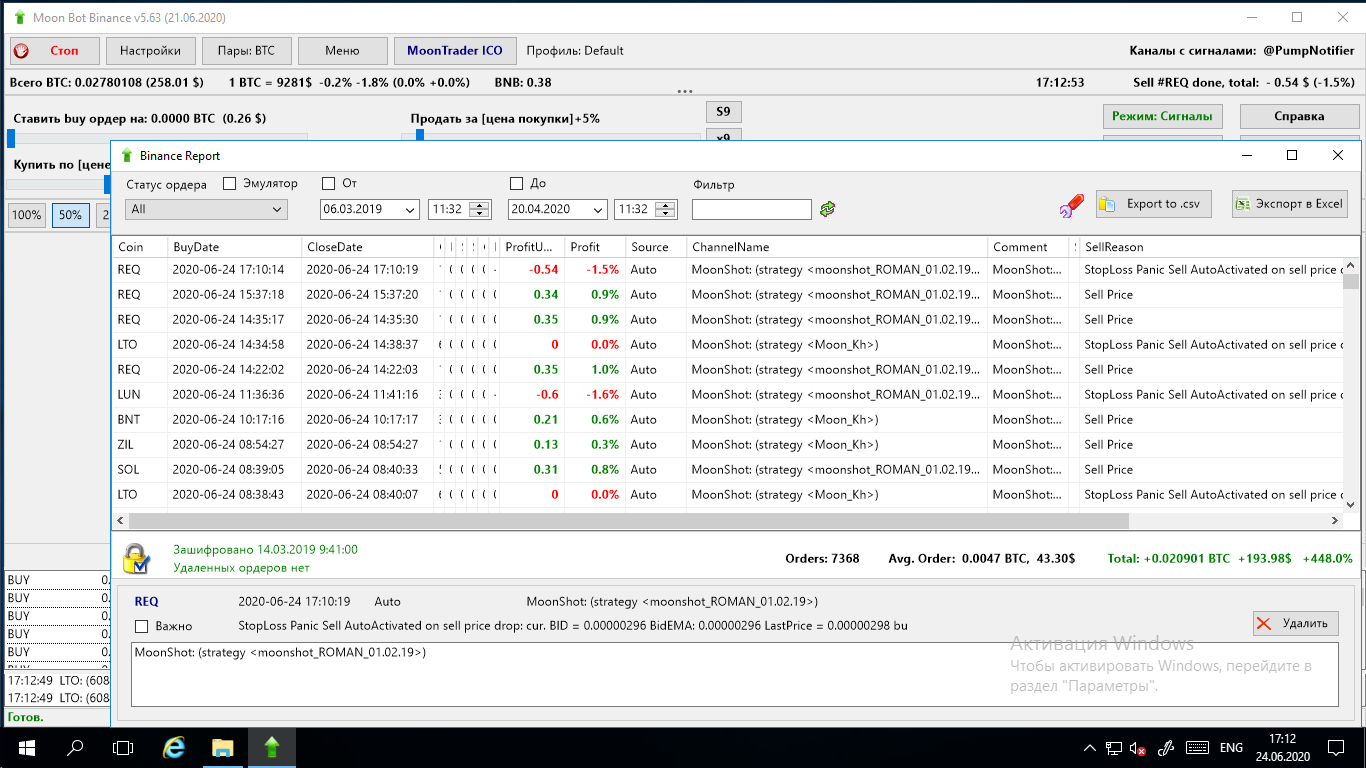Sort by the Comment column header
Viewport: 1366px width, 768px height.
[1029, 247]
